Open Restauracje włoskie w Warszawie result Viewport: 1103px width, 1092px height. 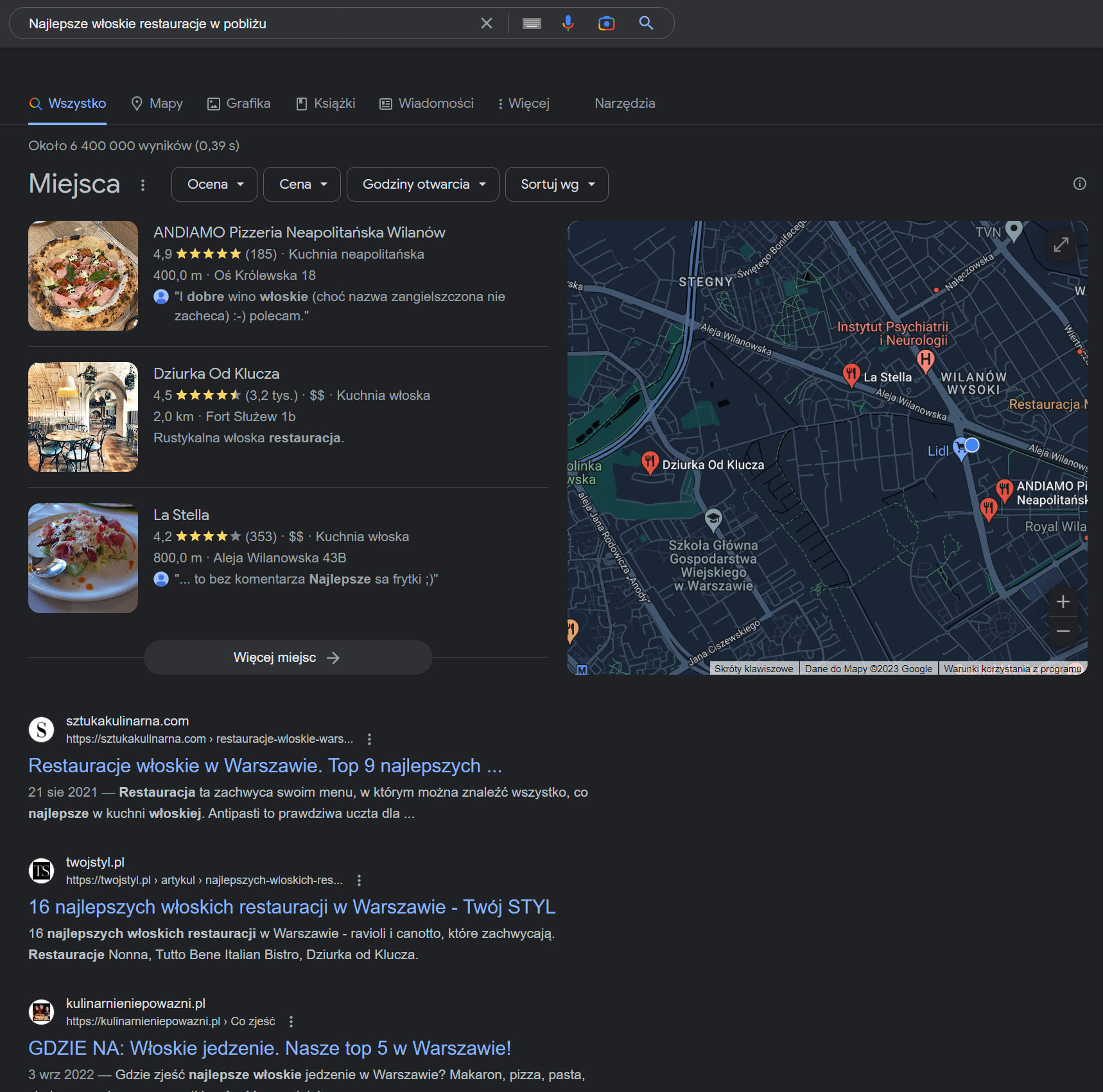(265, 765)
